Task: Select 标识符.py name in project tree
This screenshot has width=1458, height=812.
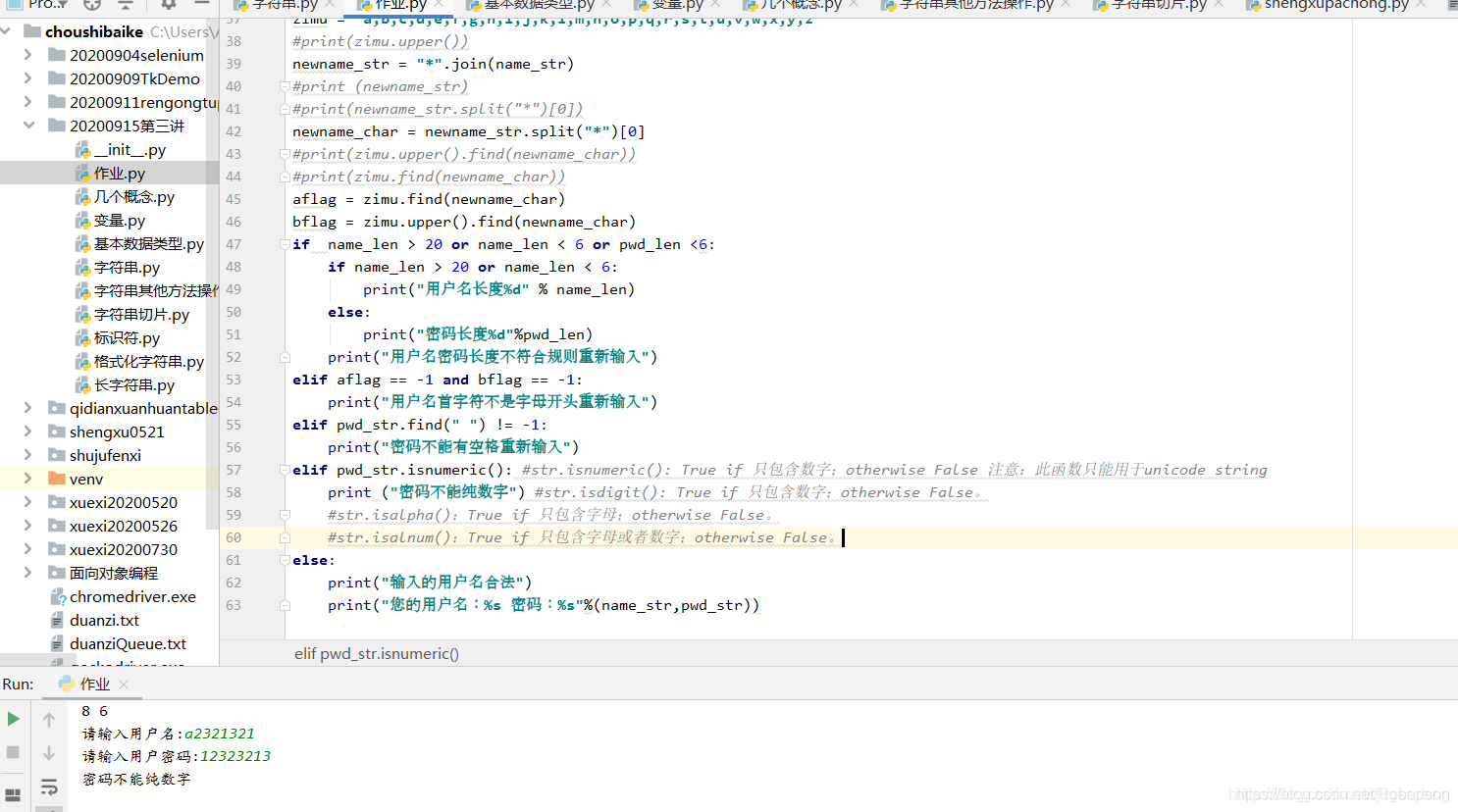Action: (127, 338)
